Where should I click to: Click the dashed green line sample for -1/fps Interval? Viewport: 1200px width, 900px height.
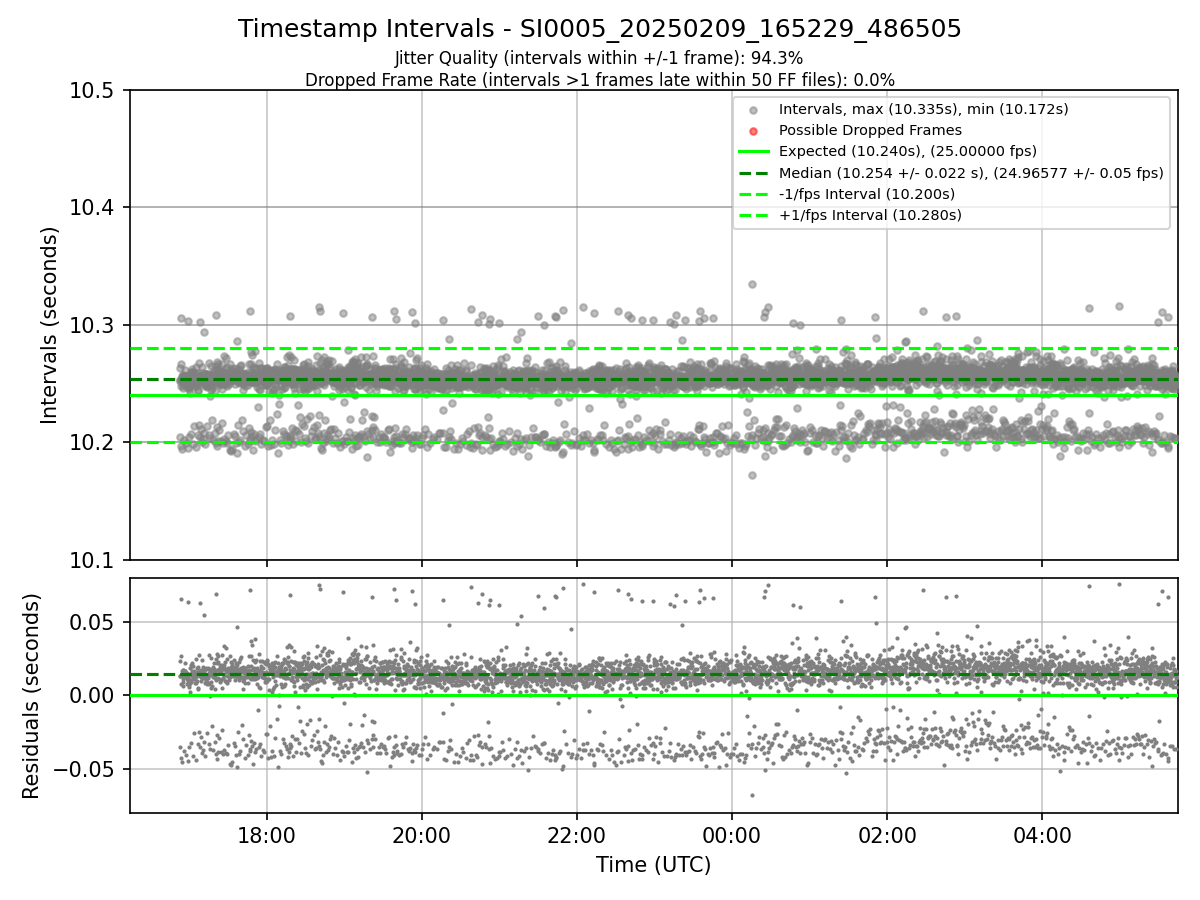(754, 193)
